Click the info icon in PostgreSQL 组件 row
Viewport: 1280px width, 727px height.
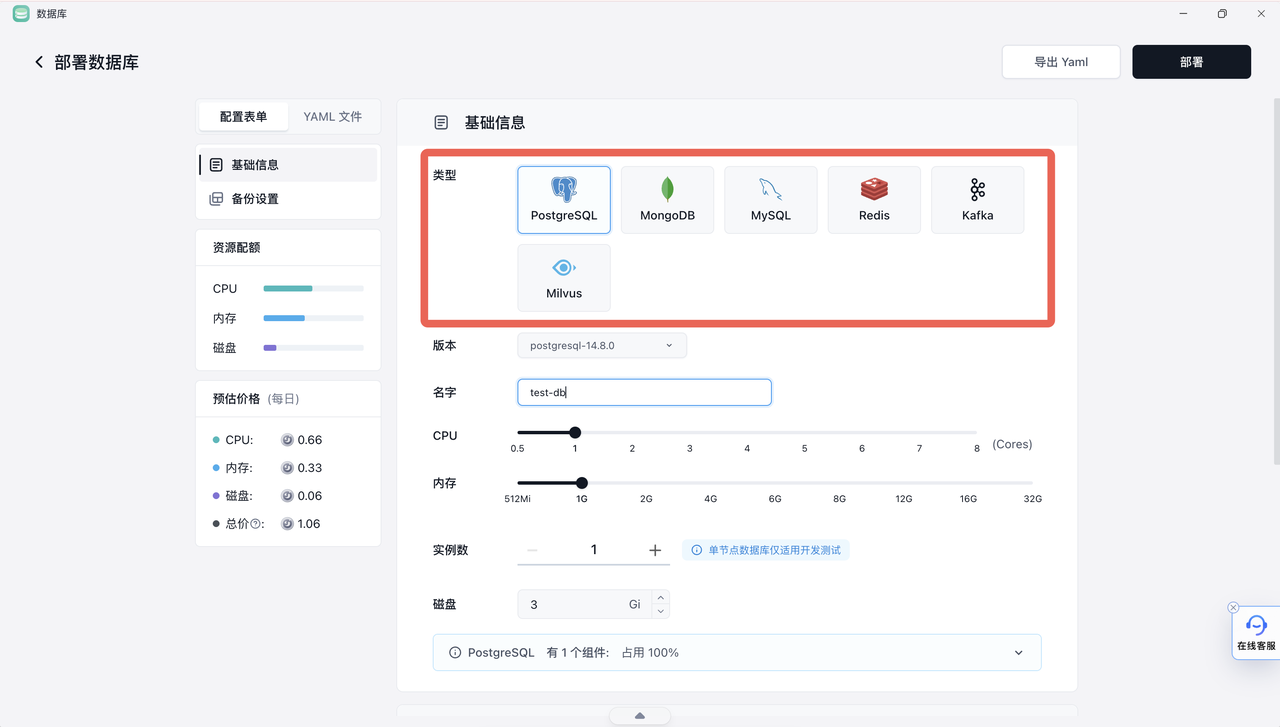(455, 653)
